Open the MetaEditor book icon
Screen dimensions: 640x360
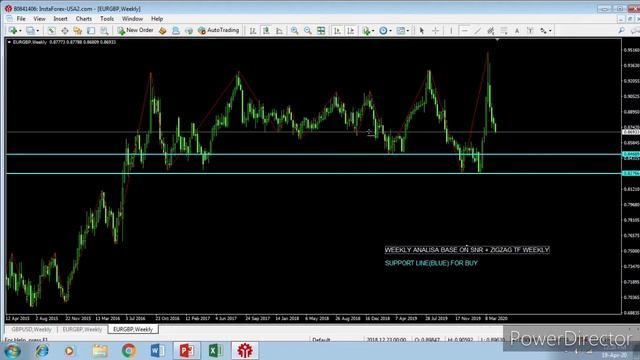coord(162,31)
